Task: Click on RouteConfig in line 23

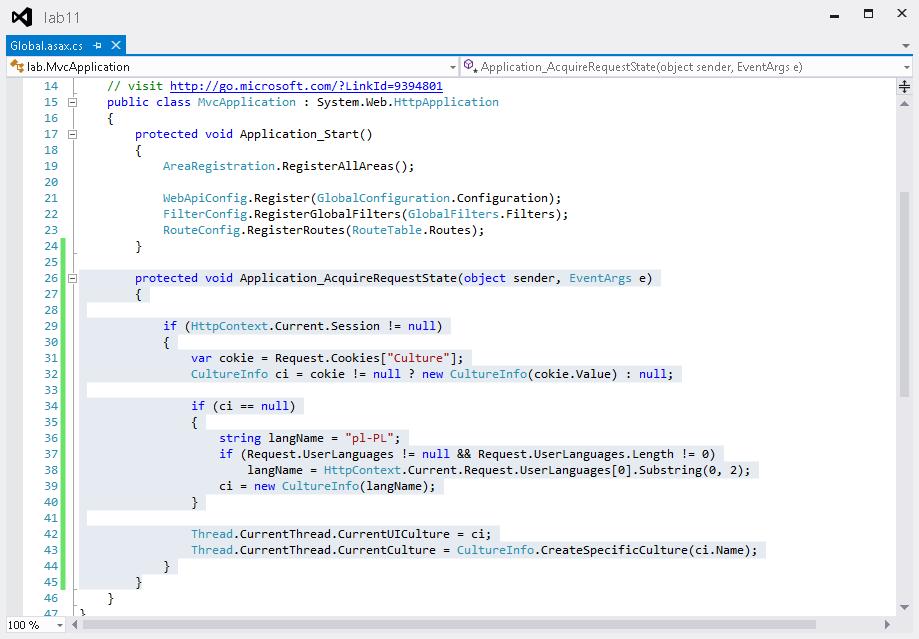Action: click(201, 230)
